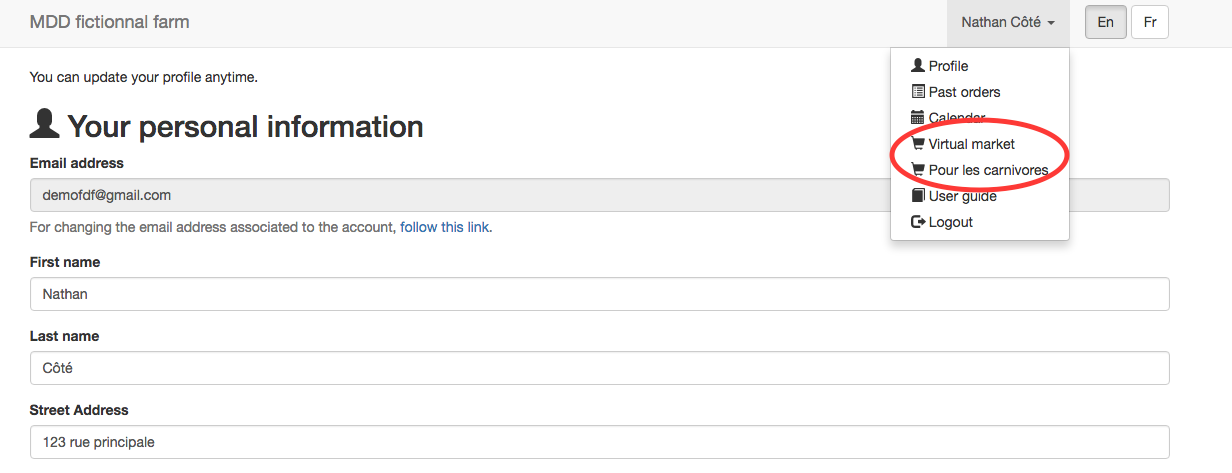Click the Pour les carnivores cart icon
The height and width of the screenshot is (473, 1232).
point(918,170)
